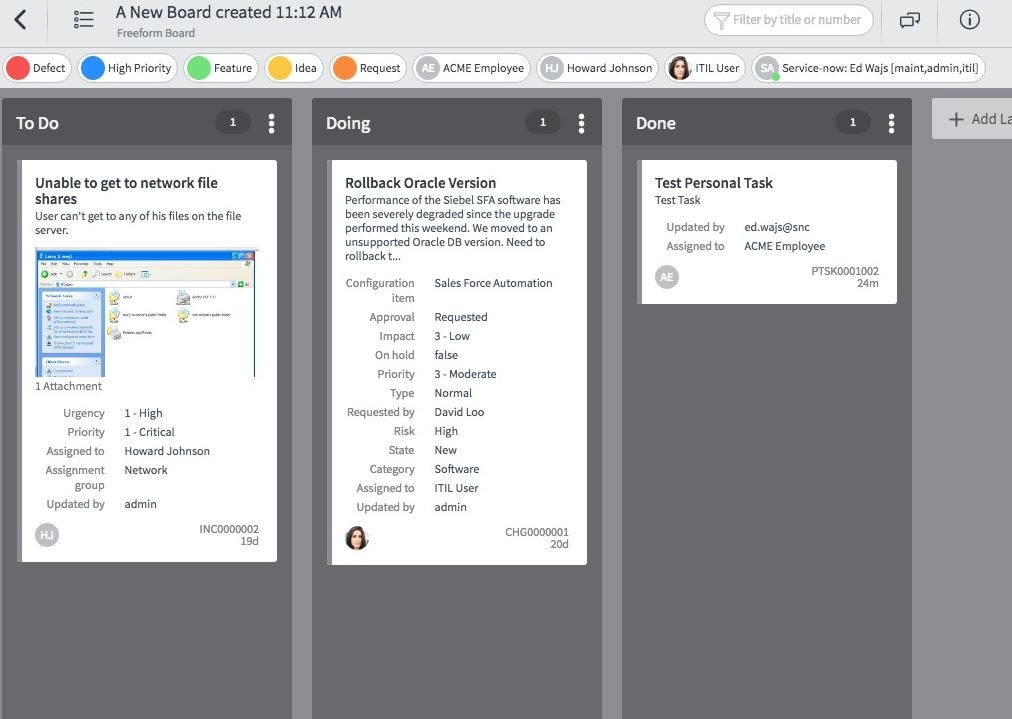Open the Done lane options menu
Screen dimensions: 1012x719
coord(891,123)
